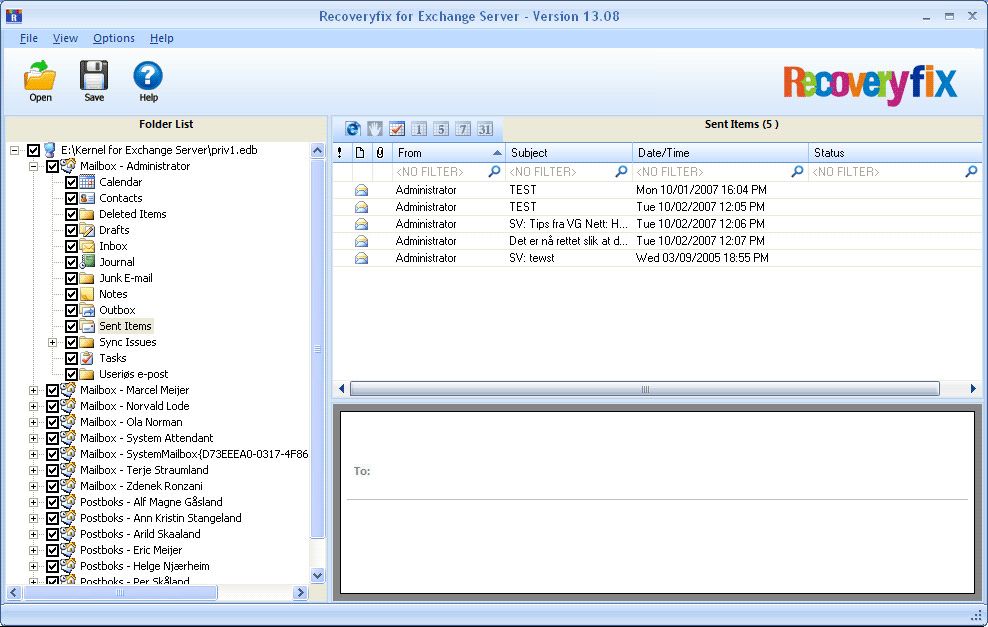
Task: Uncheck the Notes folder checkbox
Action: pyautogui.click(x=71, y=294)
